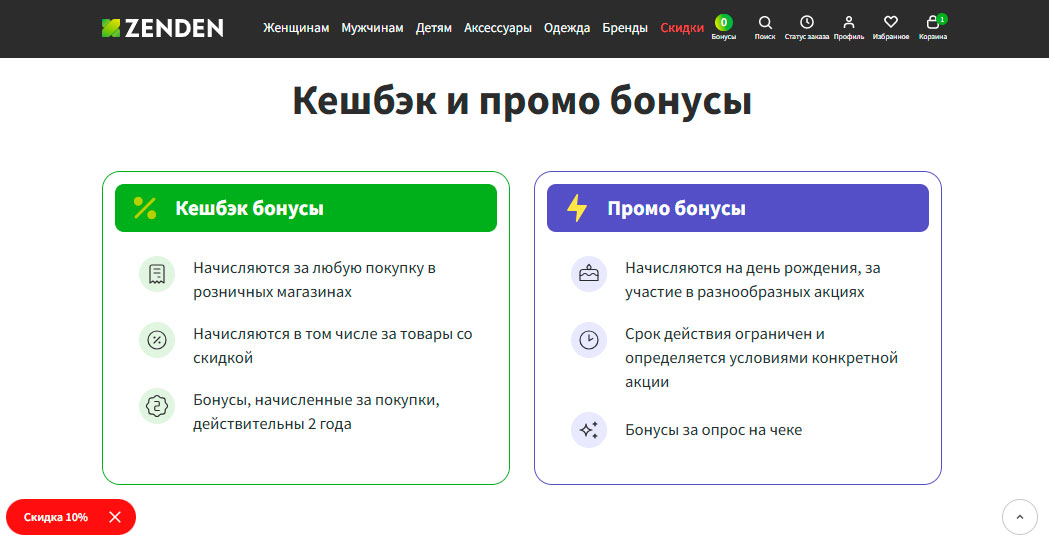Click the lightning icon in Промо бонусы header
1049x545 pixels.
(577, 208)
